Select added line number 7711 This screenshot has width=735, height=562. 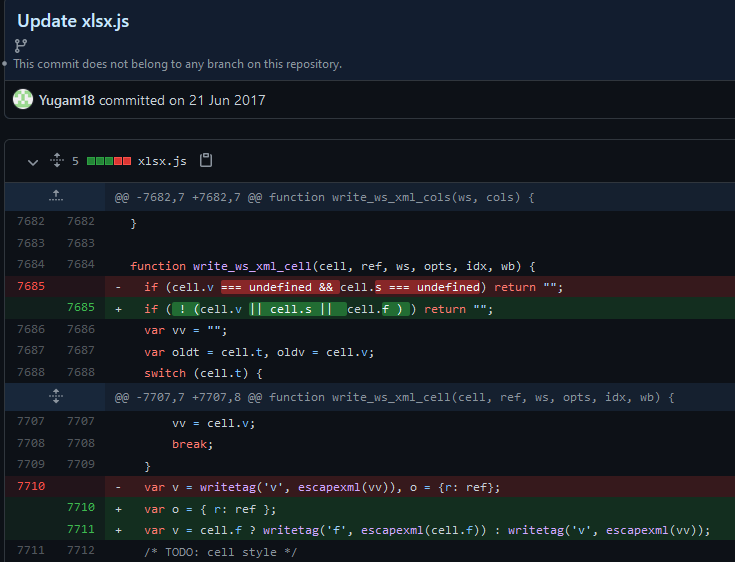[81, 529]
